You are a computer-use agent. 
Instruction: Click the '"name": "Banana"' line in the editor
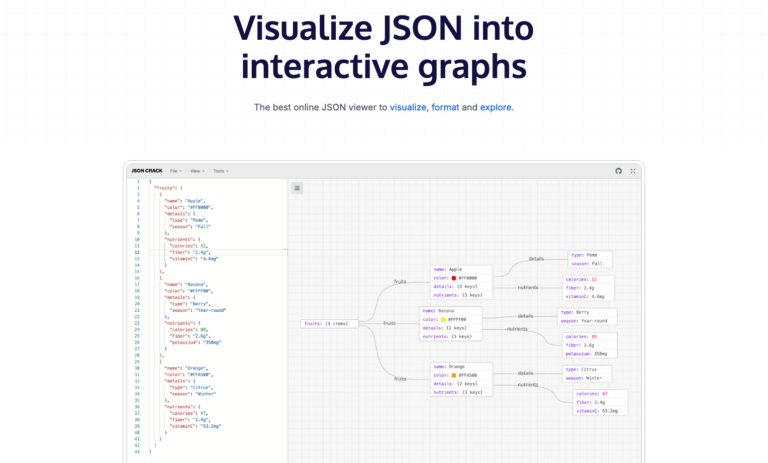[186, 285]
